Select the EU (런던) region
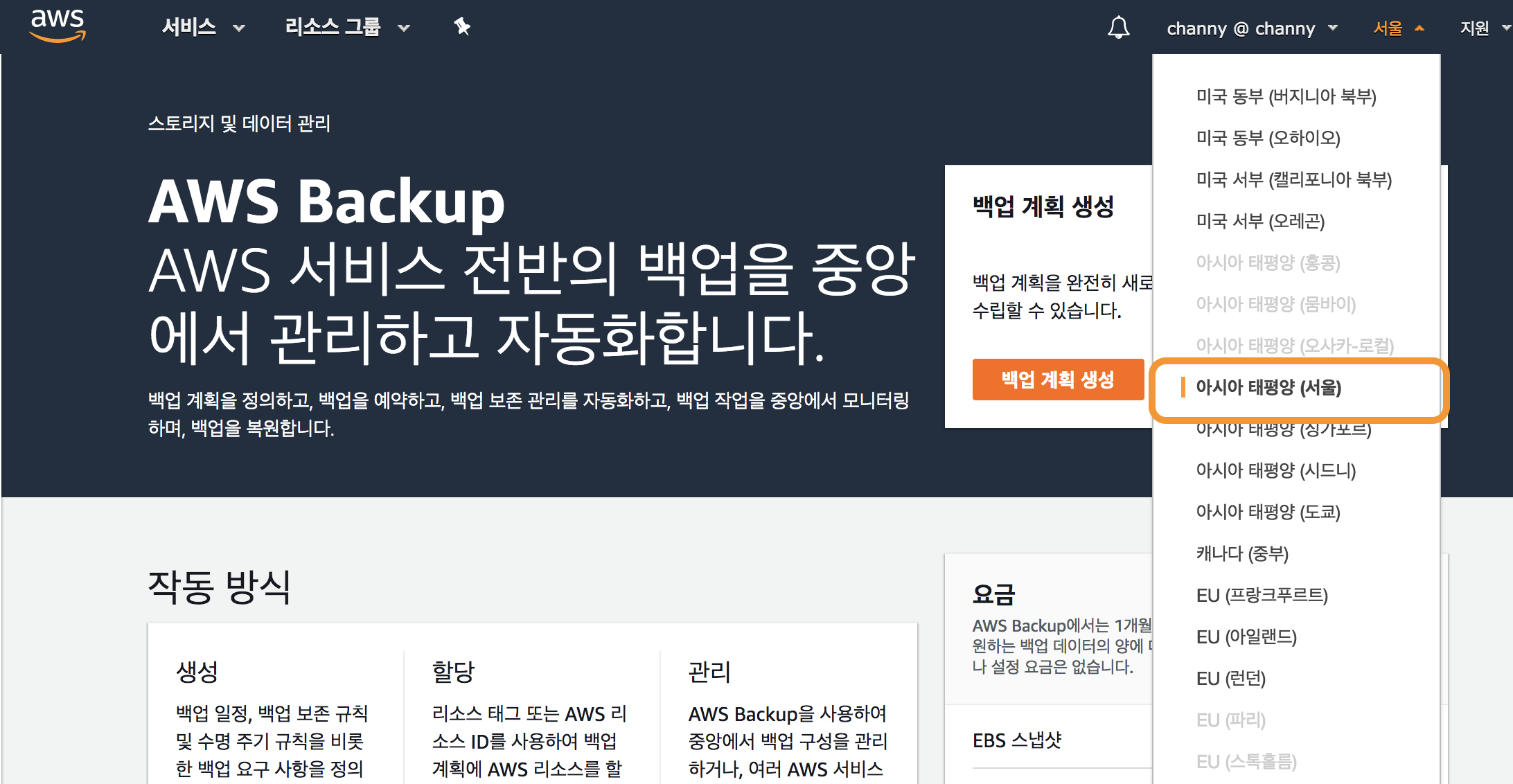Screen dimensions: 1513x784 click(1231, 678)
